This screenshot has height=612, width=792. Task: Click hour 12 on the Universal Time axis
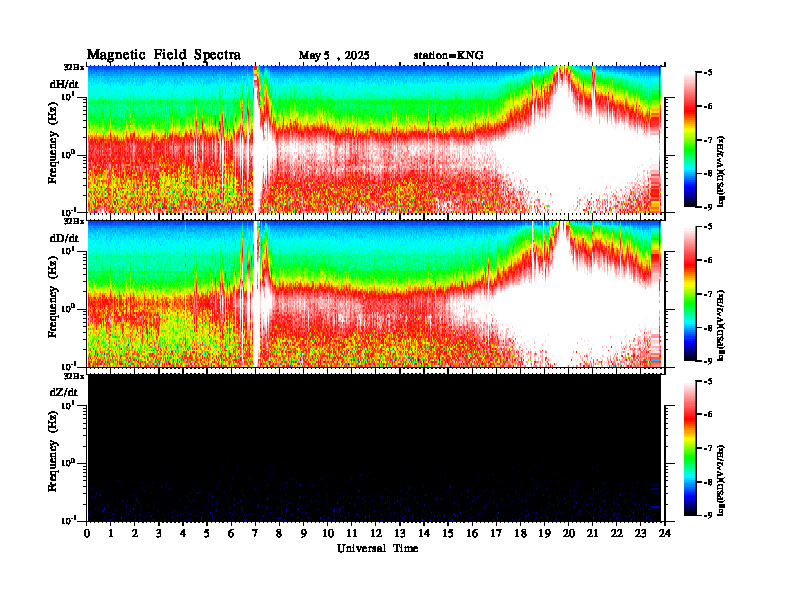376,533
